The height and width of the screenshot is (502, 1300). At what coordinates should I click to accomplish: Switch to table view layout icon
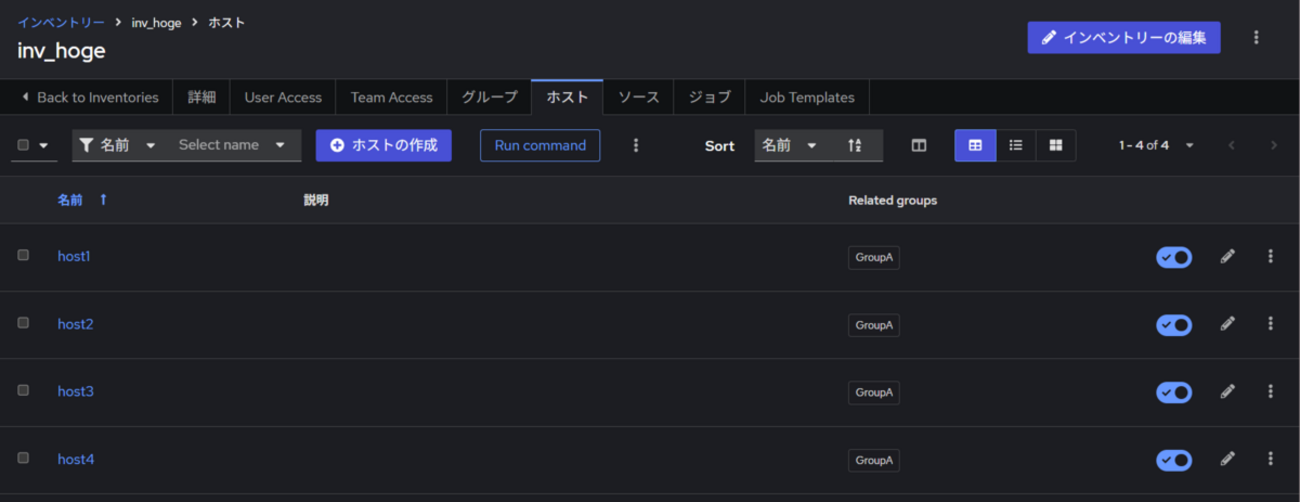tap(975, 145)
